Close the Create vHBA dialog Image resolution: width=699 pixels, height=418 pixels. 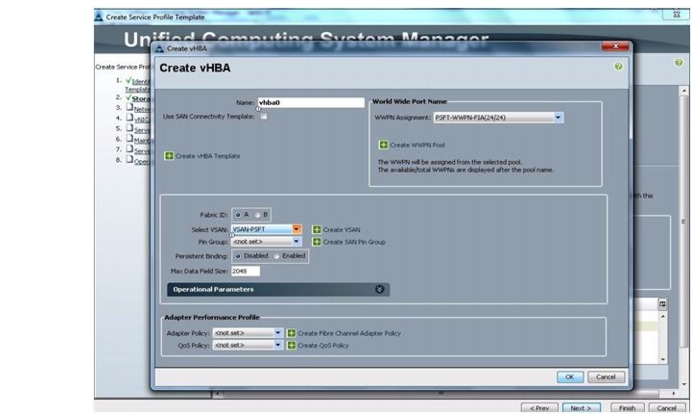point(615,46)
